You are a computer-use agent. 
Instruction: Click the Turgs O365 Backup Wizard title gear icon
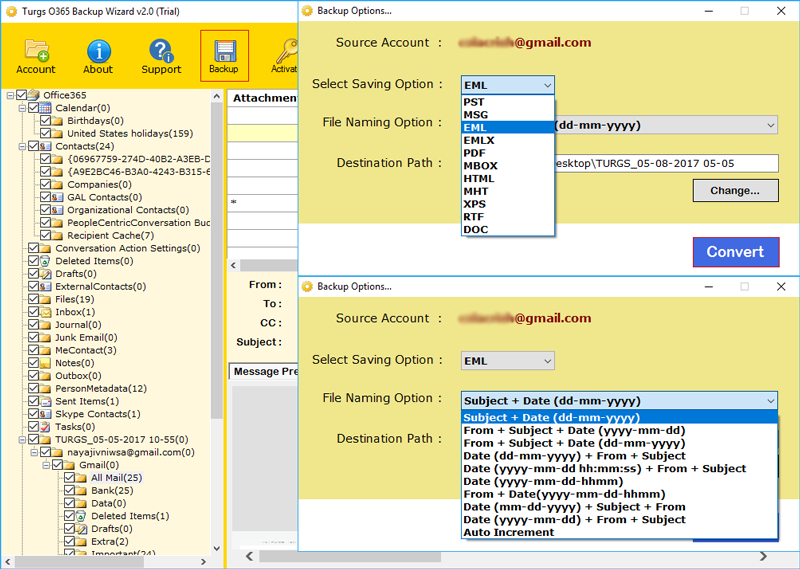pos(11,11)
